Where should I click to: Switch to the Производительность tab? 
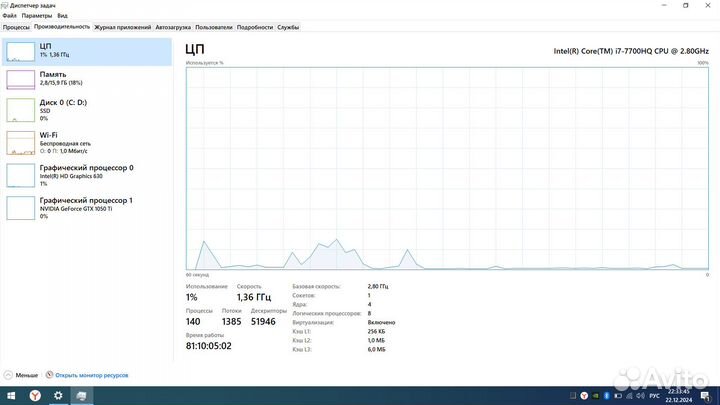pyautogui.click(x=62, y=27)
